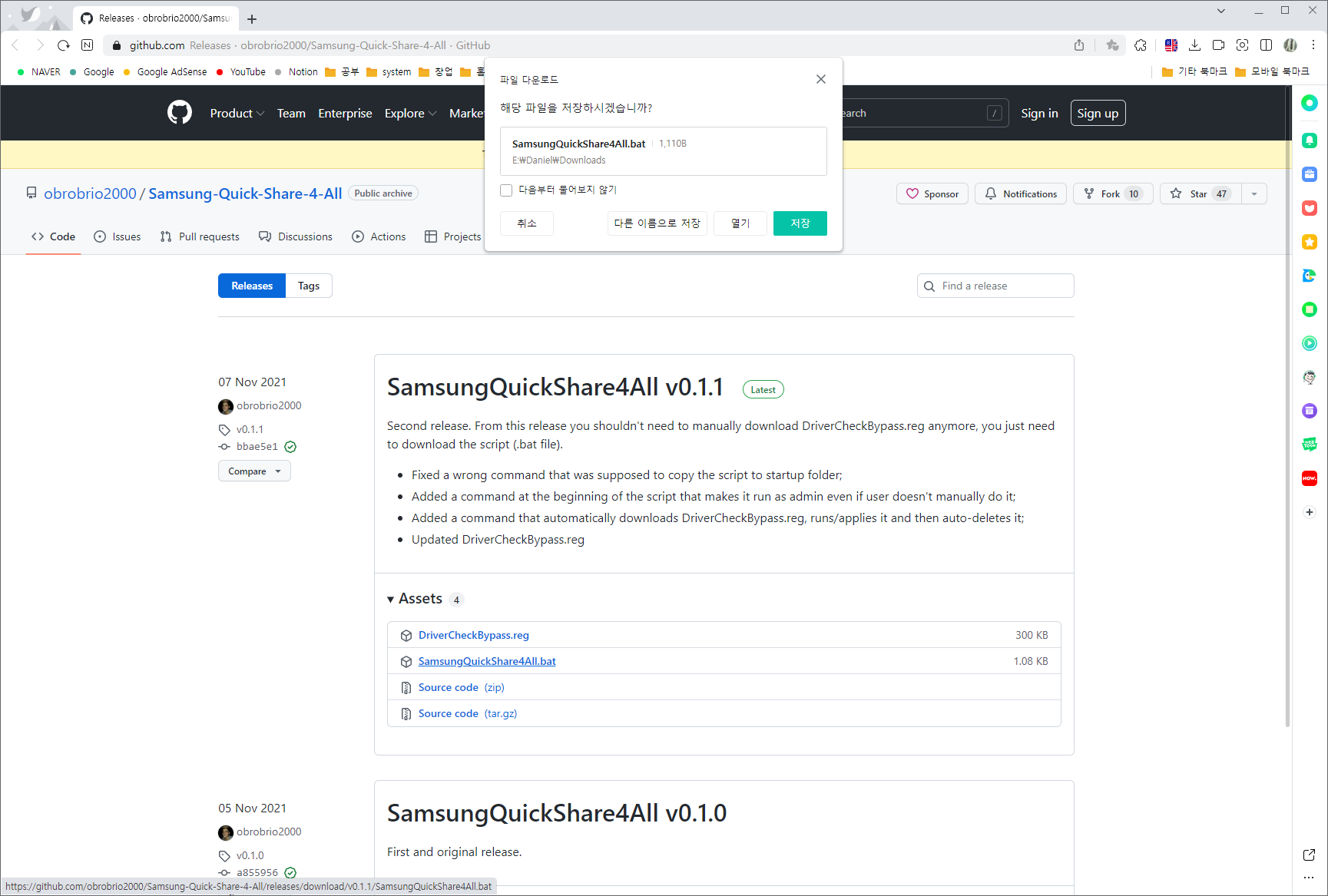
Task: Click the Cancel button in download dialog
Action: click(x=527, y=223)
